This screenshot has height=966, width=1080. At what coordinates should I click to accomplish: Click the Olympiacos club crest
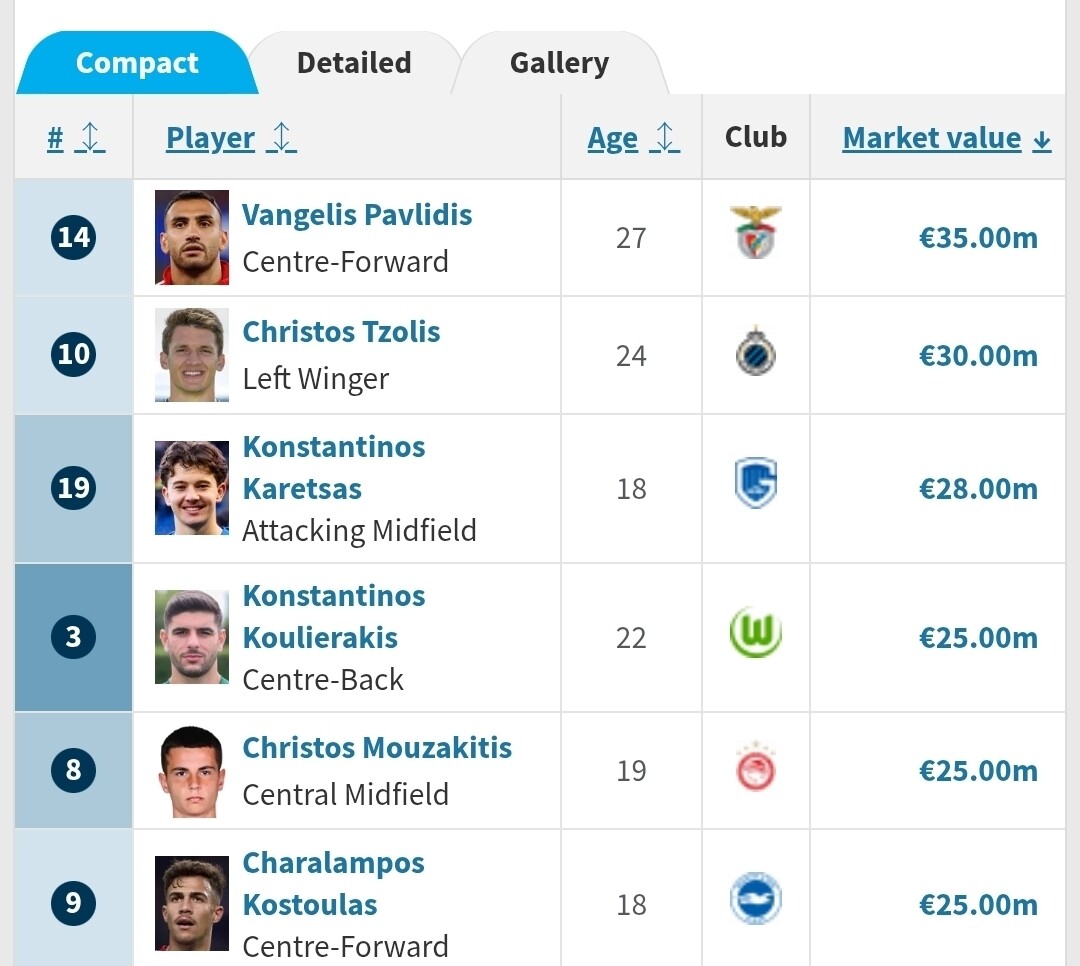(756, 769)
